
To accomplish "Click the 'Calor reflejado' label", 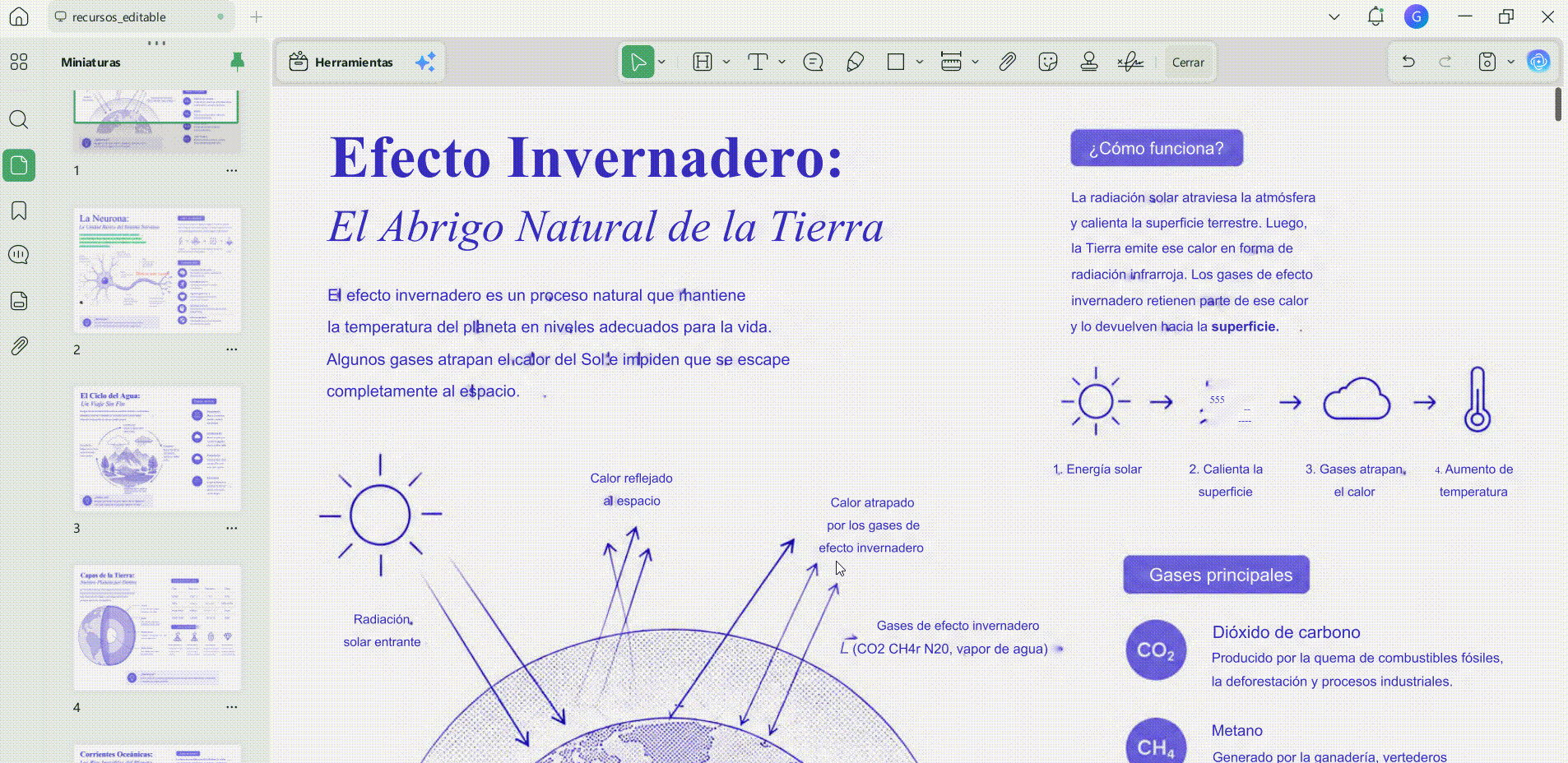I will [631, 479].
